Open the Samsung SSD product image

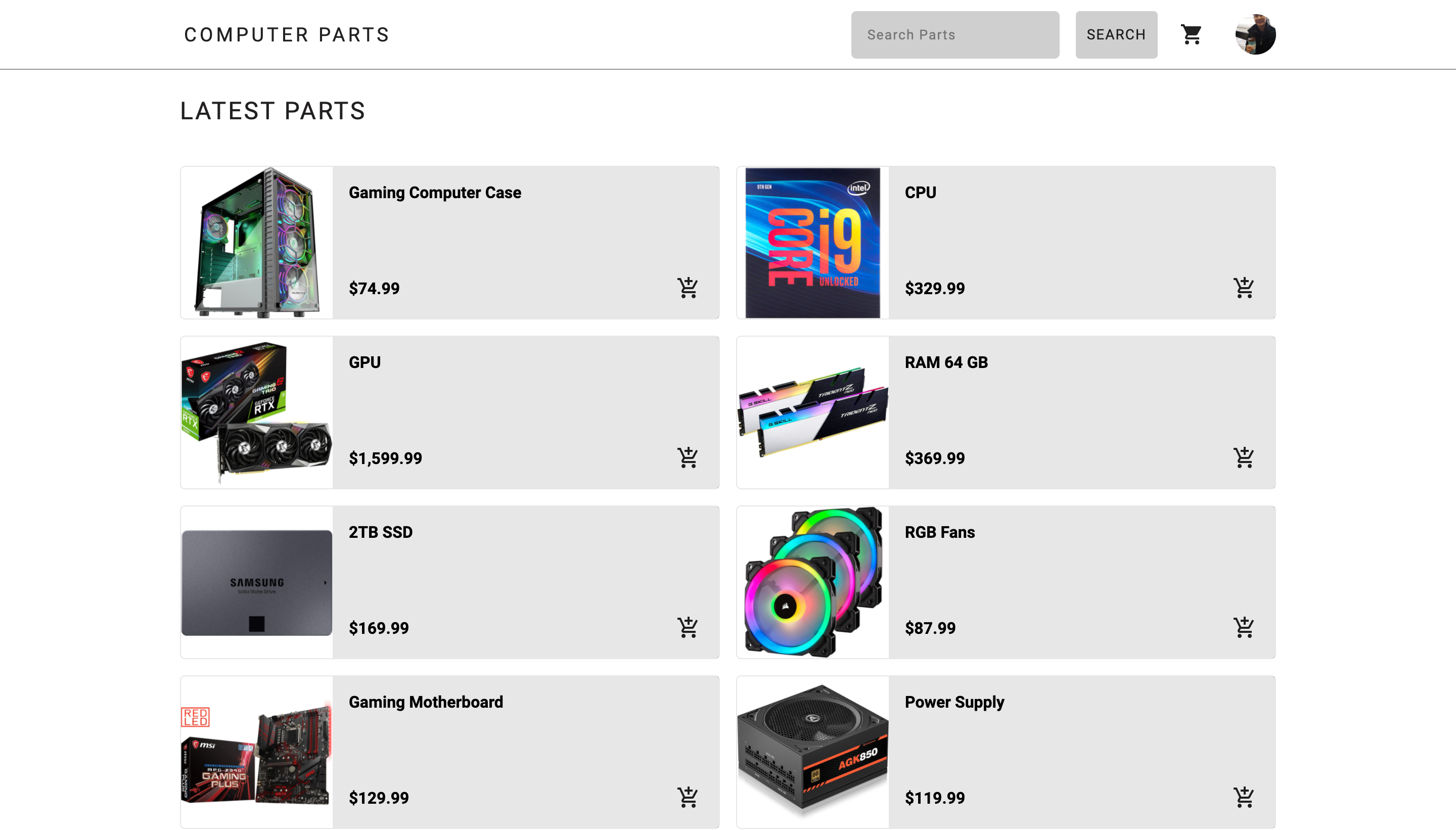tap(256, 583)
